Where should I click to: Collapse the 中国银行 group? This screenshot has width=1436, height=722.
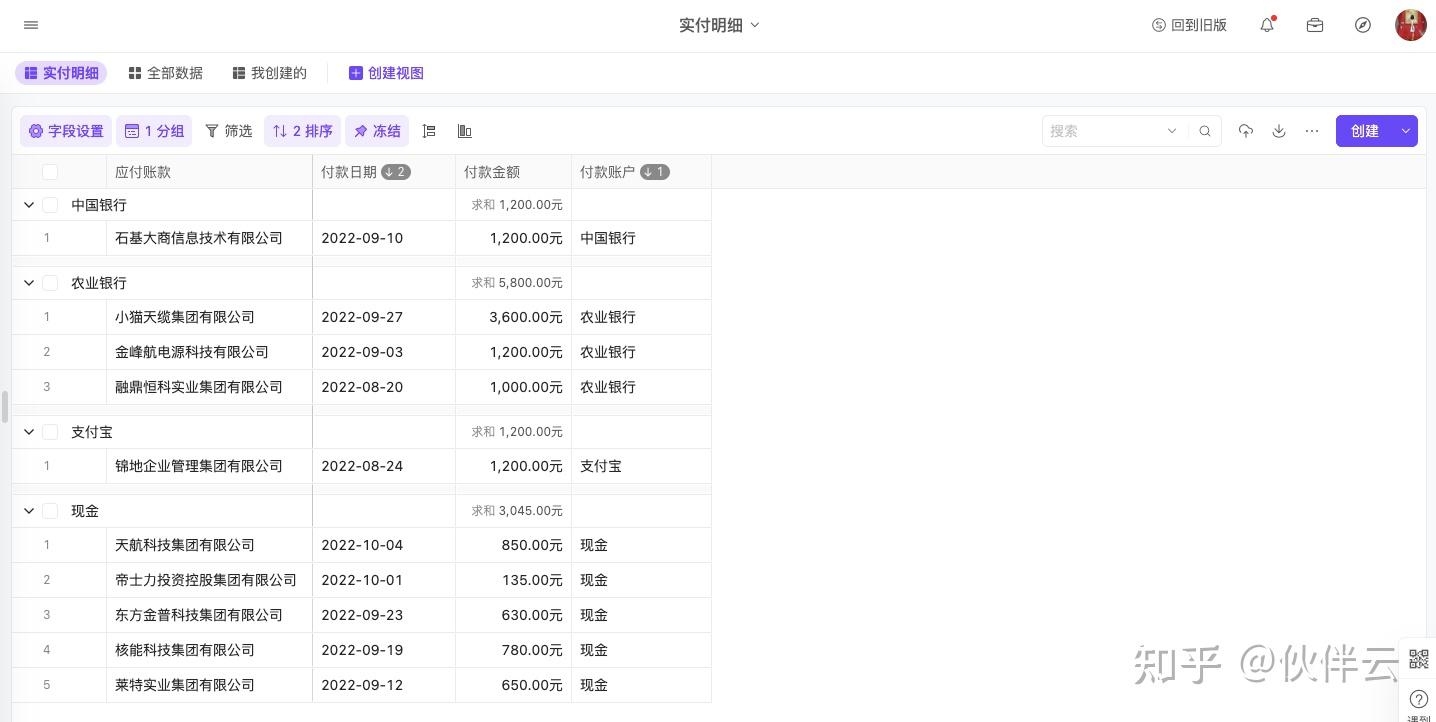[x=29, y=205]
